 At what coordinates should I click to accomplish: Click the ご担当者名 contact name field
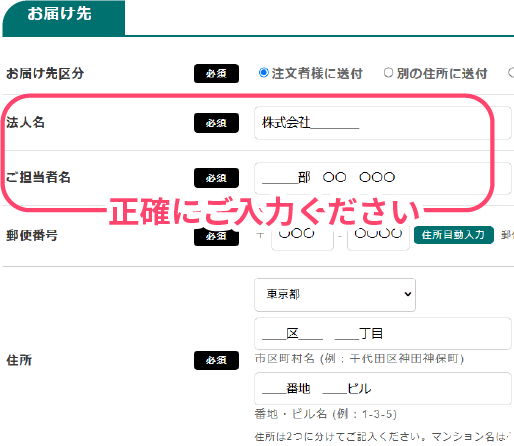click(x=383, y=178)
